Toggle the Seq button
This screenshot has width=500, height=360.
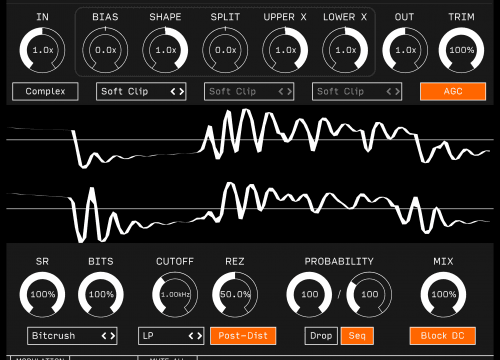pyautogui.click(x=357, y=336)
